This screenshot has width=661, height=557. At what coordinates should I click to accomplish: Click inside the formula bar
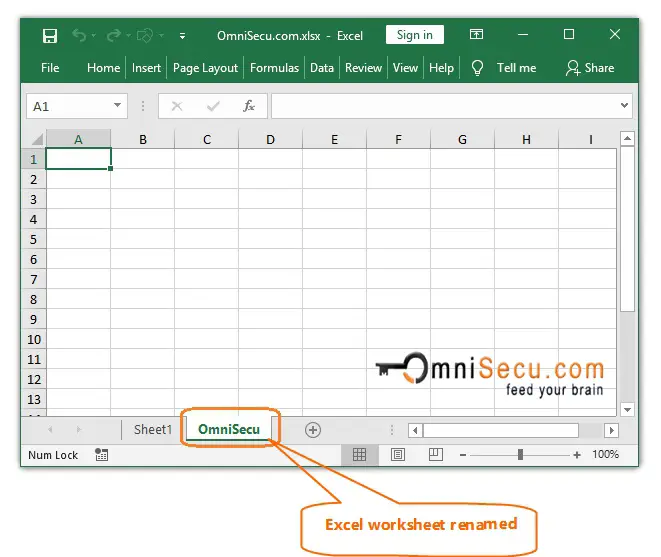[445, 106]
